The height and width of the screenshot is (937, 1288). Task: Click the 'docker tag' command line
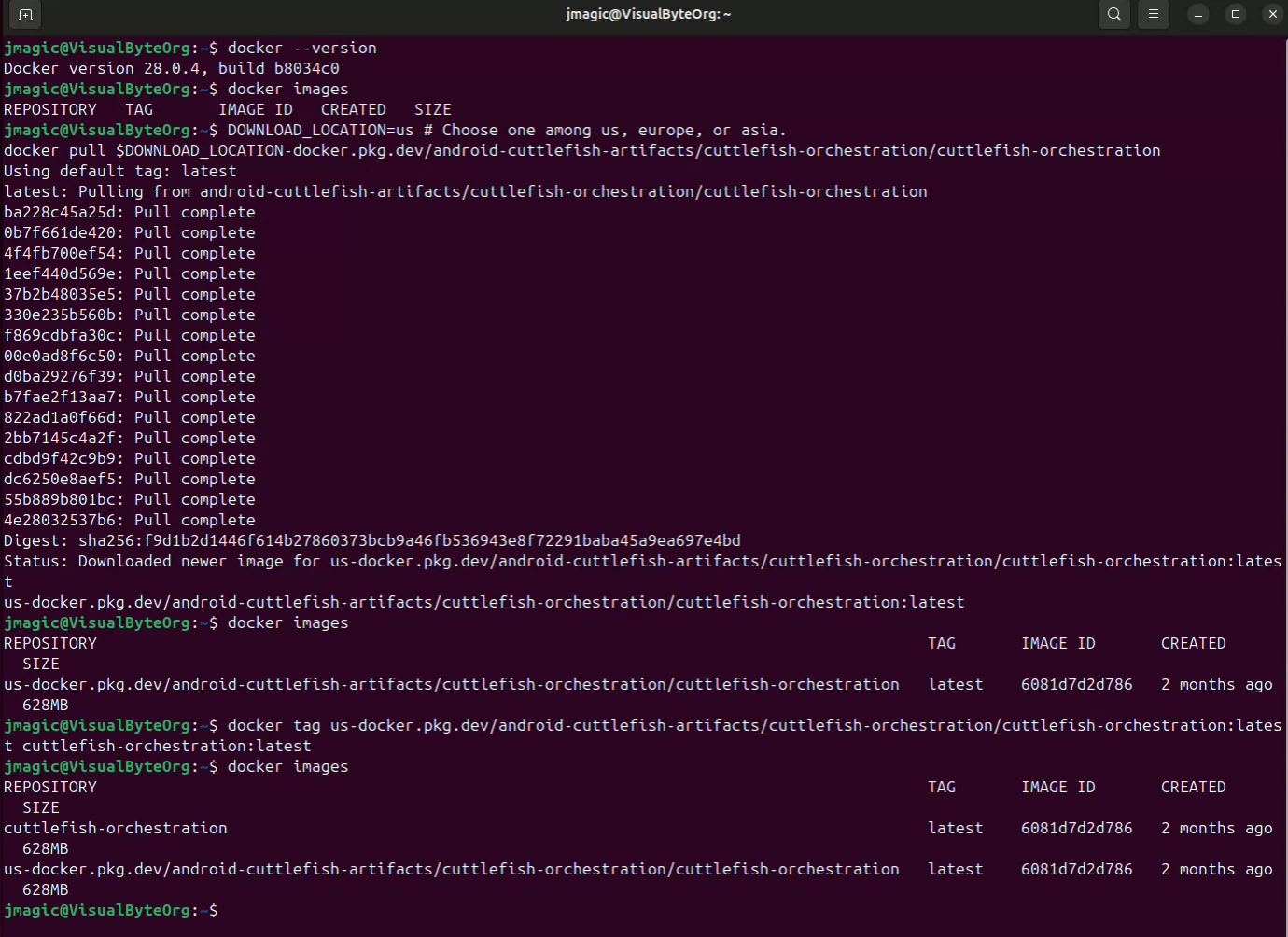(x=643, y=725)
